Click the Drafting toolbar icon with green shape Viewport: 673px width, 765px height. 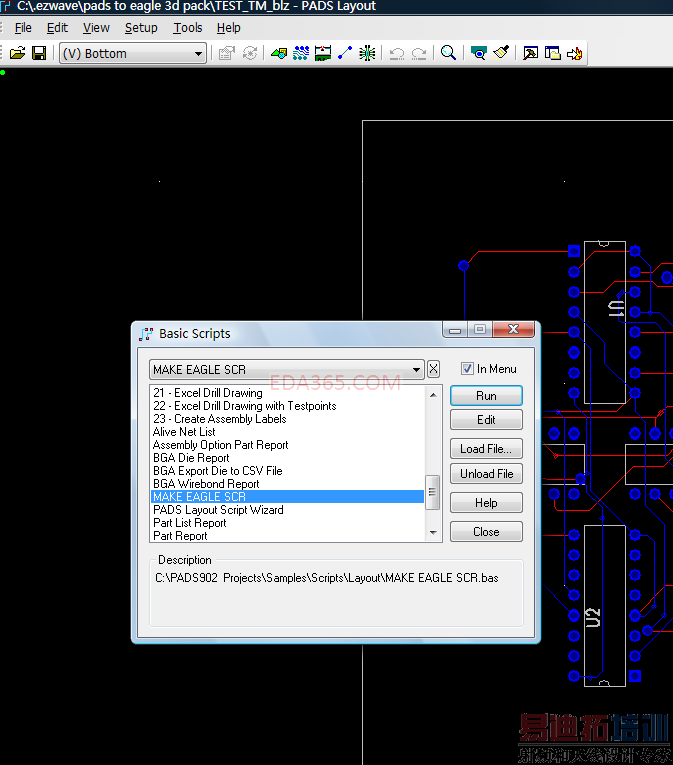click(279, 53)
